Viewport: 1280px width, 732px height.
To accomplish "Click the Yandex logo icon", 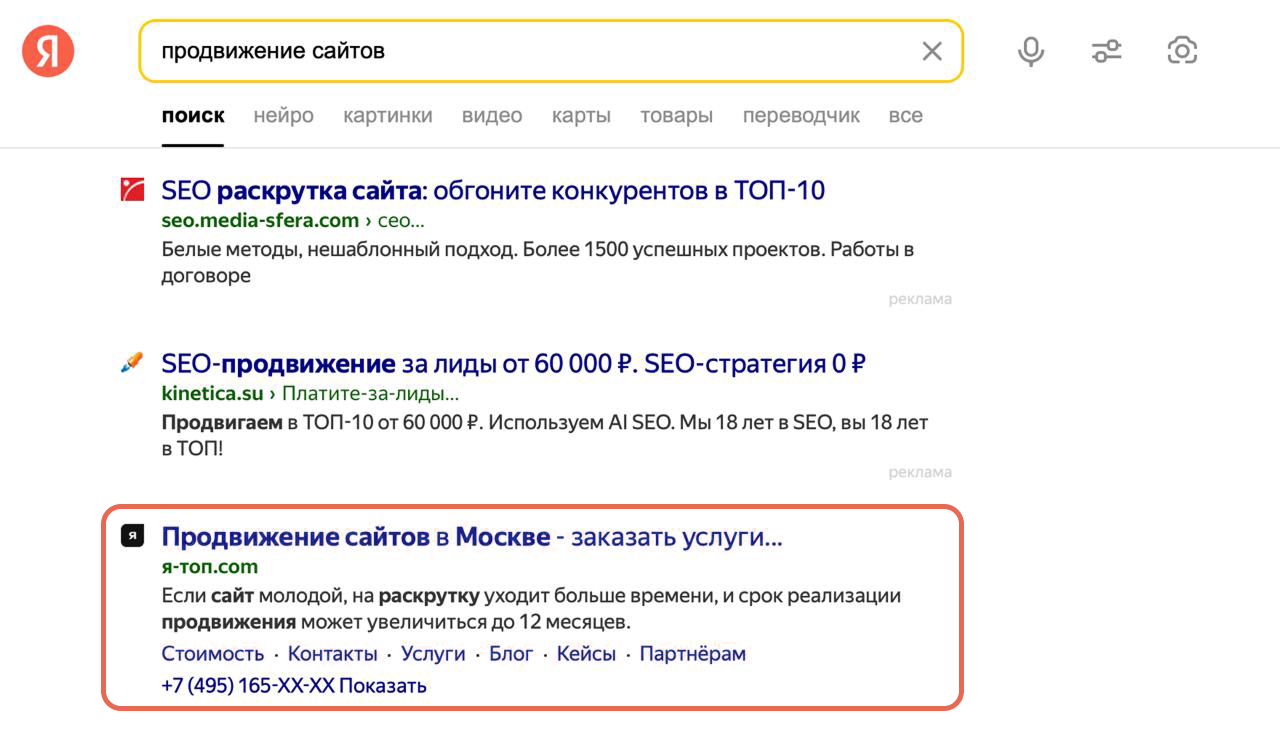I will tap(48, 51).
